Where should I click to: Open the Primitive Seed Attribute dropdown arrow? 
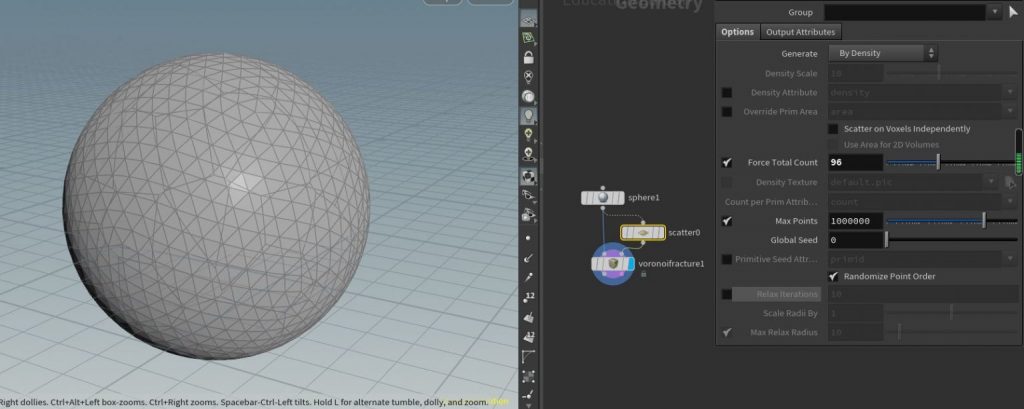[x=1010, y=259]
